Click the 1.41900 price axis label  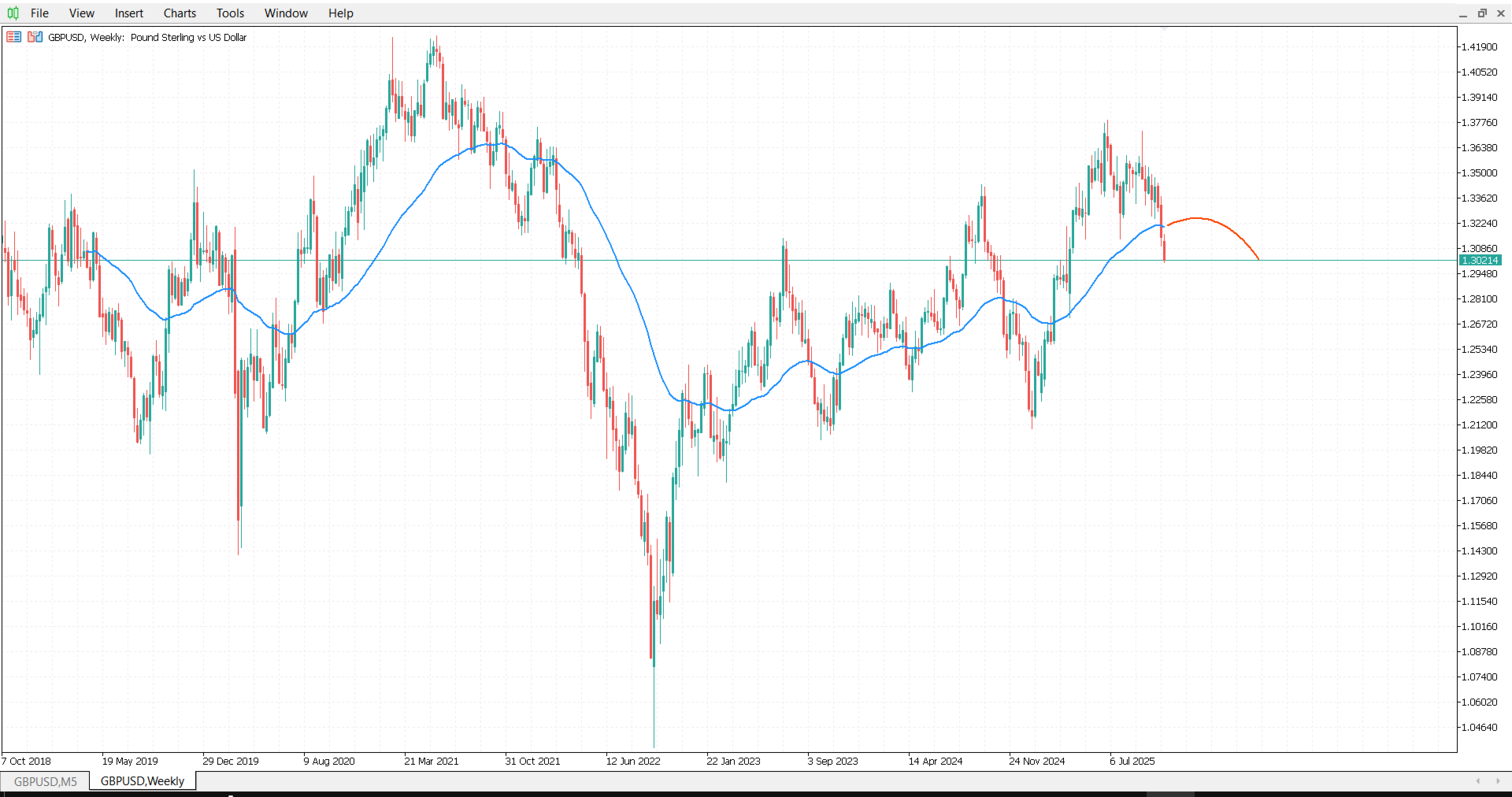[x=1479, y=47]
